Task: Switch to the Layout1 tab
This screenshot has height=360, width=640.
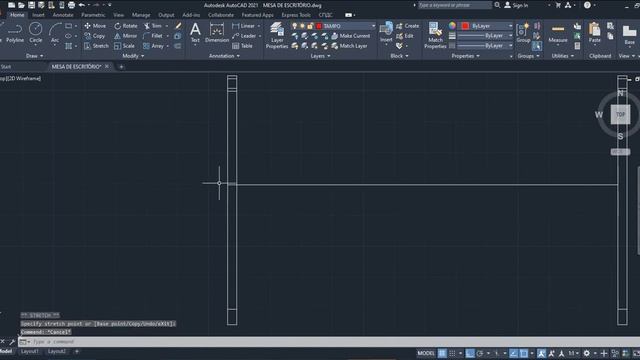Action: (x=30, y=351)
